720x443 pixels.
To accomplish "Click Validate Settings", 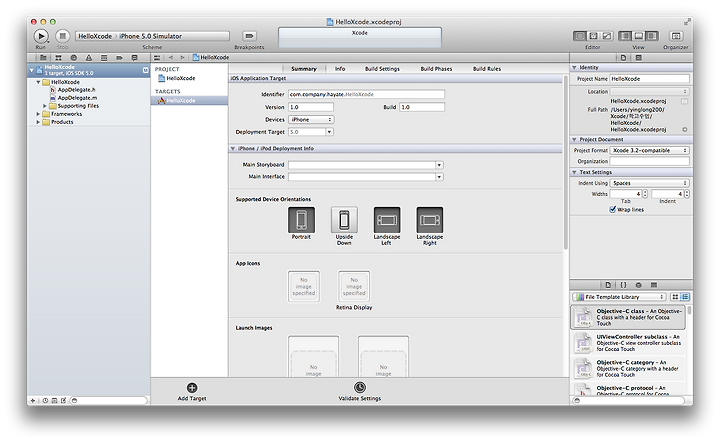I will pos(360,392).
